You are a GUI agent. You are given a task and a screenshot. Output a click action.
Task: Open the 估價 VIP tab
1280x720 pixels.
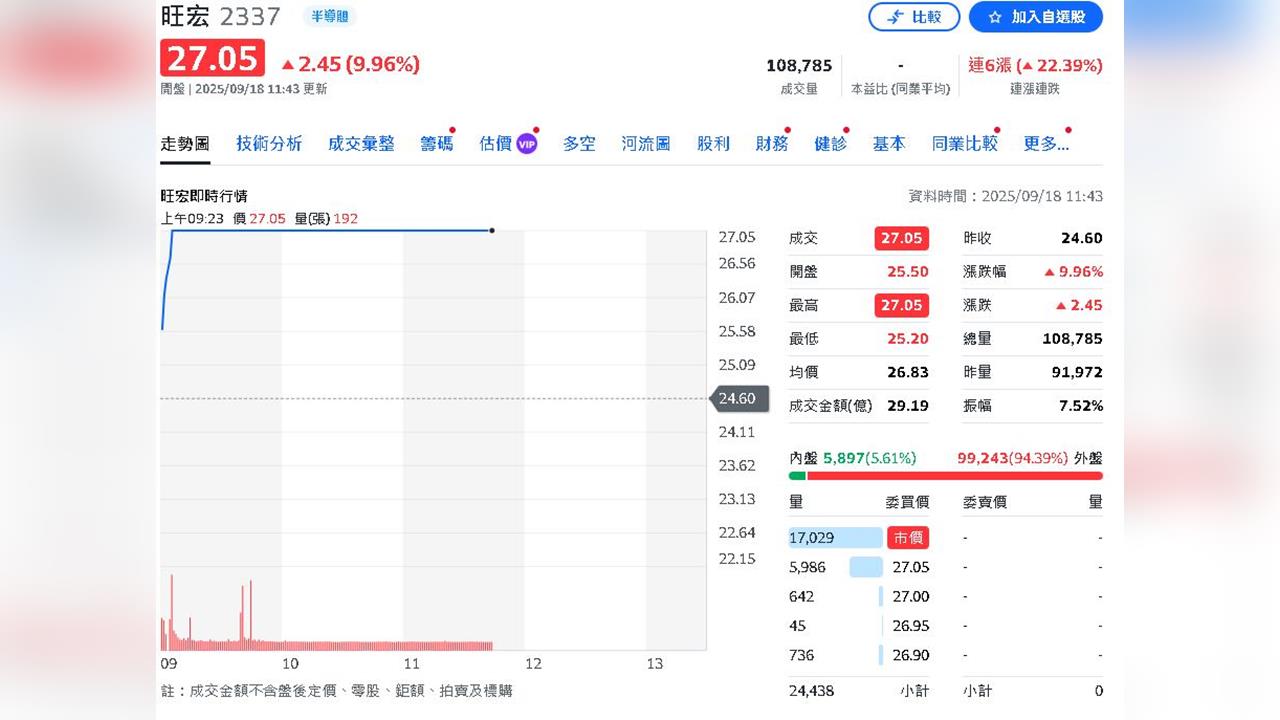(508, 143)
